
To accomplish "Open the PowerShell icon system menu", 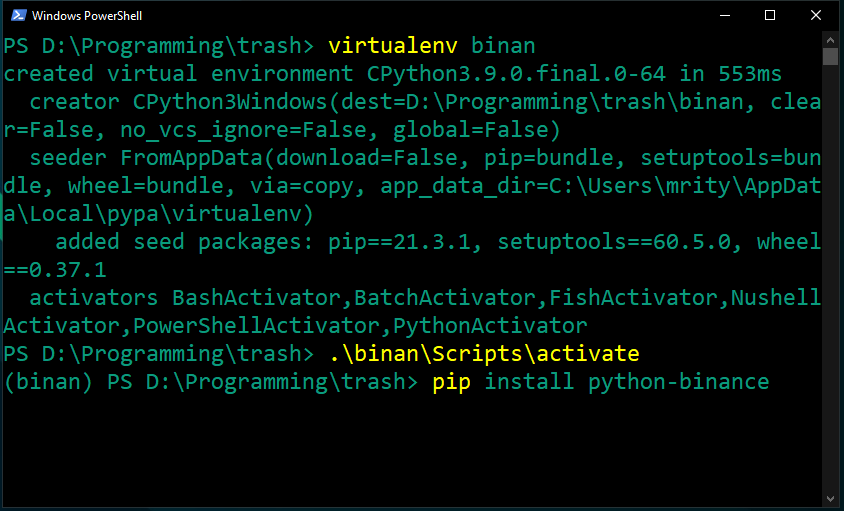I will pos(19,15).
